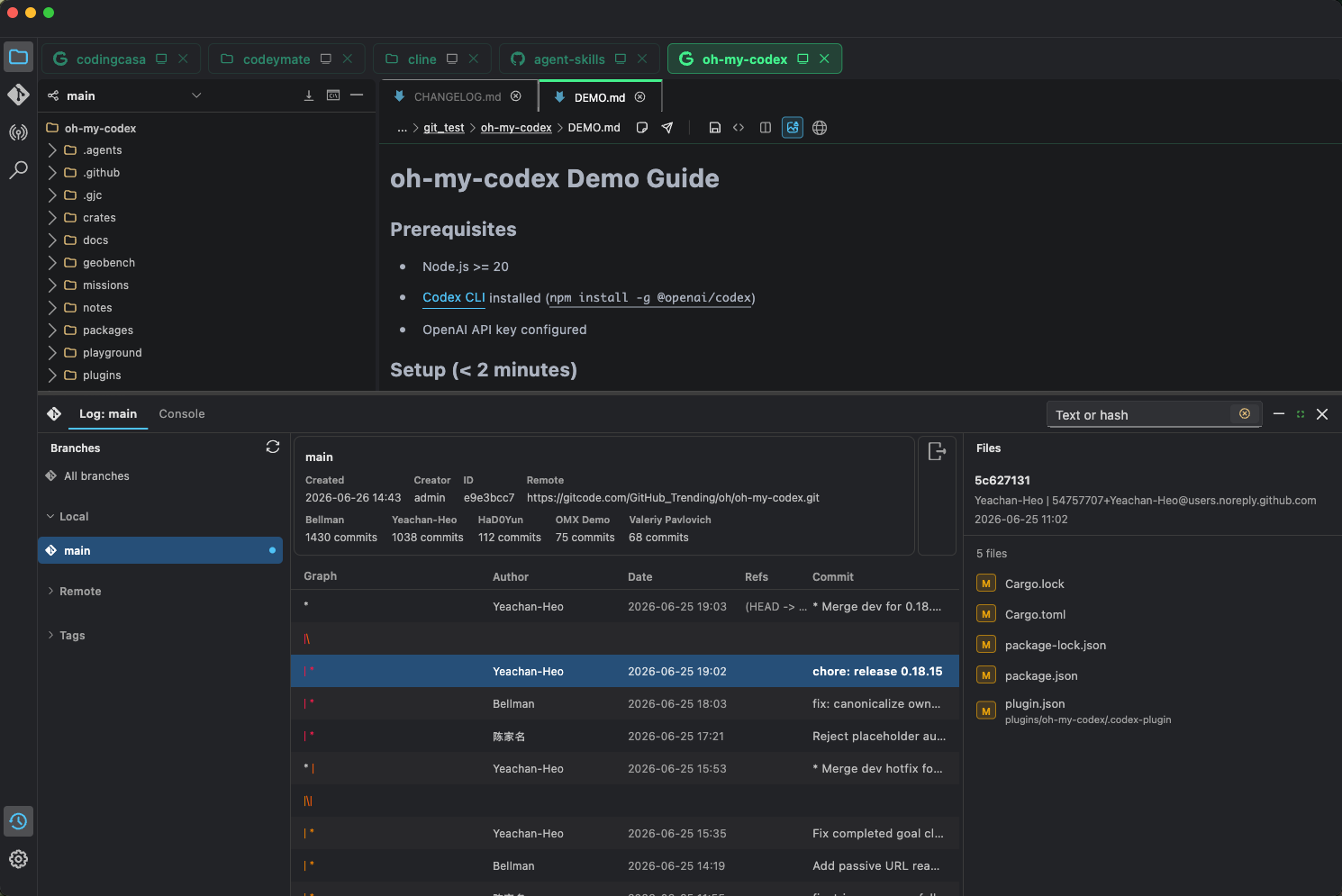Expand the plugins folder
The width and height of the screenshot is (1342, 896).
53,376
